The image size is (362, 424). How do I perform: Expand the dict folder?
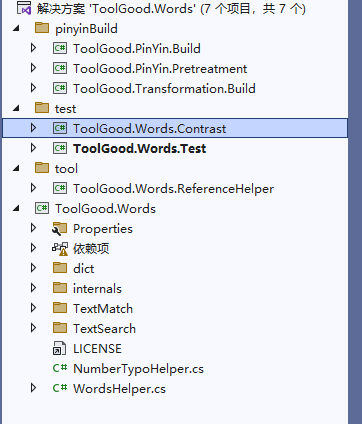tap(33, 268)
